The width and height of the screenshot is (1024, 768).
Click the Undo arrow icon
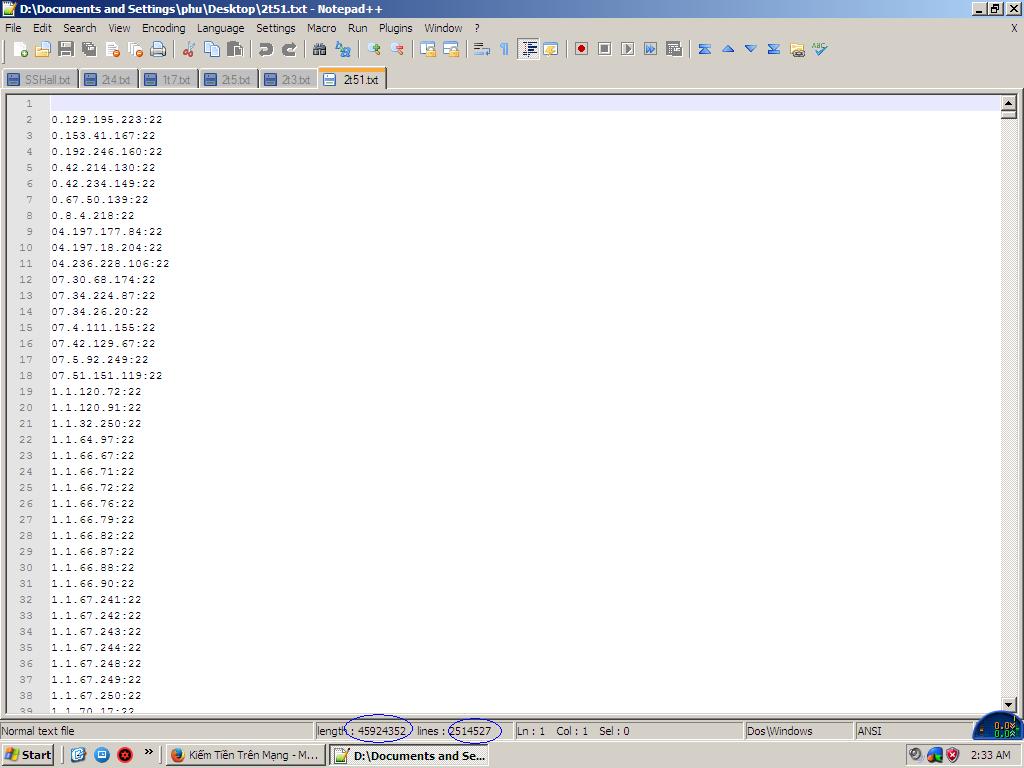pos(266,49)
